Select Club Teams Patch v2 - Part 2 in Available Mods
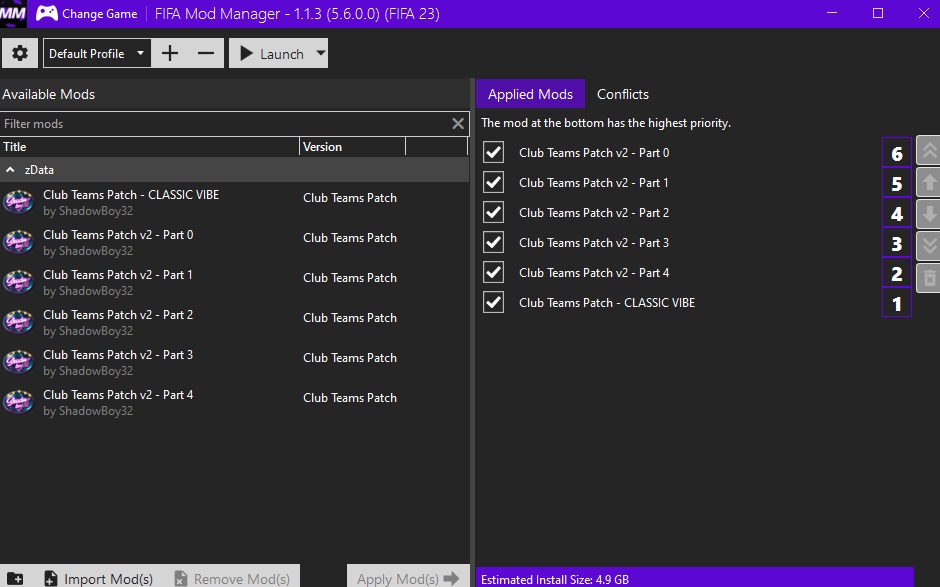The image size is (940, 587). (x=234, y=323)
